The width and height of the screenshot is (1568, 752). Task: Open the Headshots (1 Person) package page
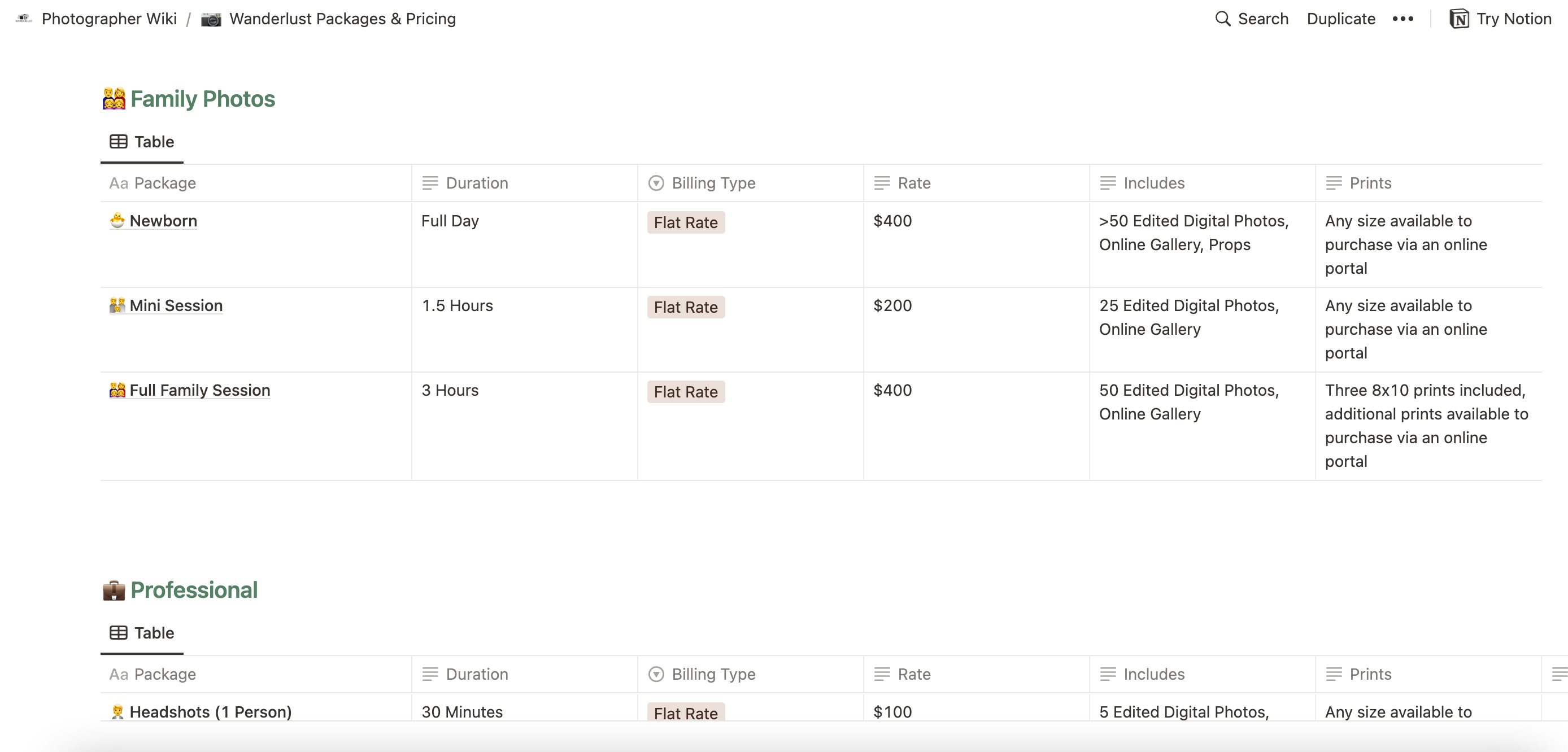(211, 711)
